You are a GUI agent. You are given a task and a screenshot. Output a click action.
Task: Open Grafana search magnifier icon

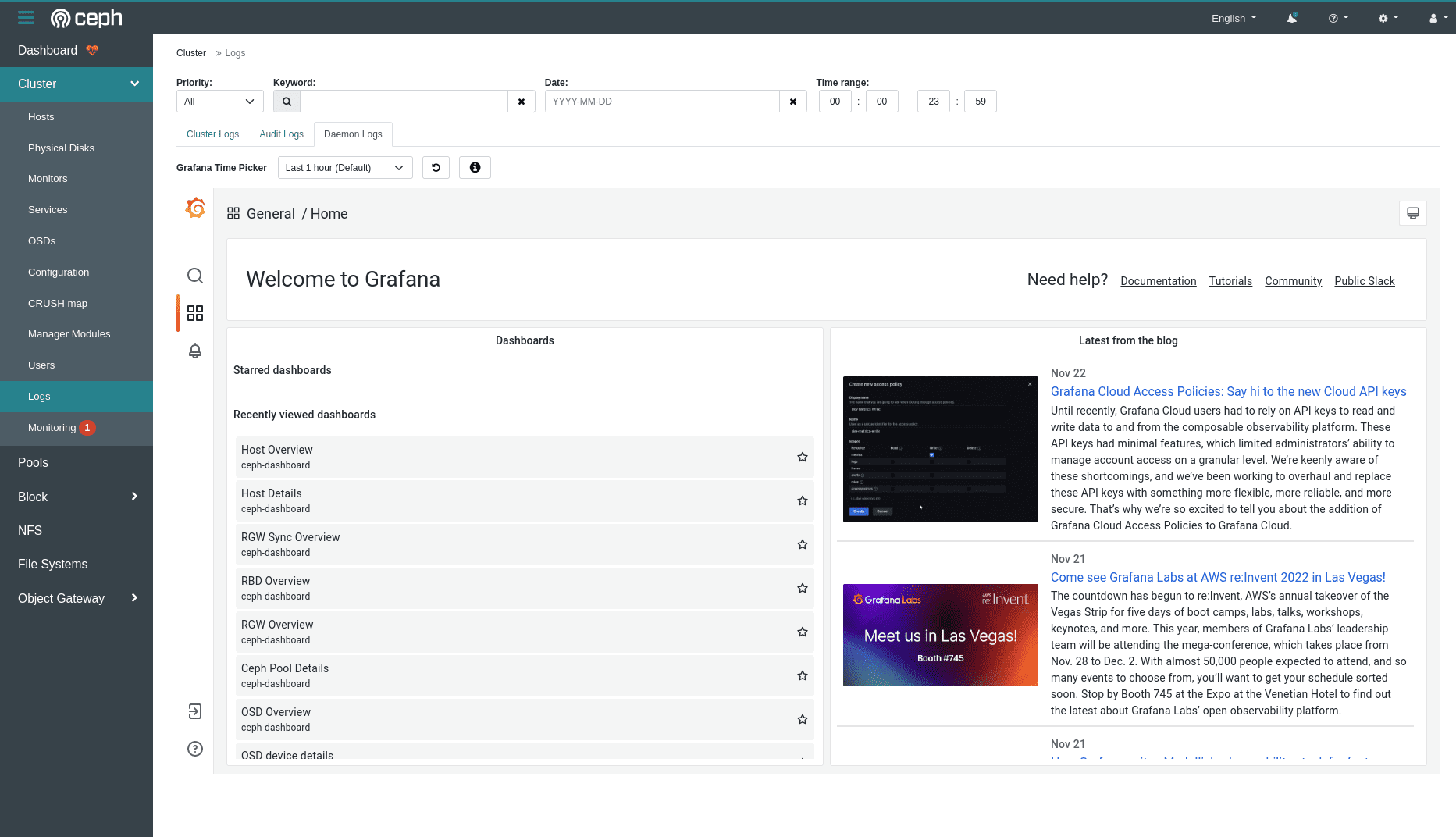click(x=195, y=276)
